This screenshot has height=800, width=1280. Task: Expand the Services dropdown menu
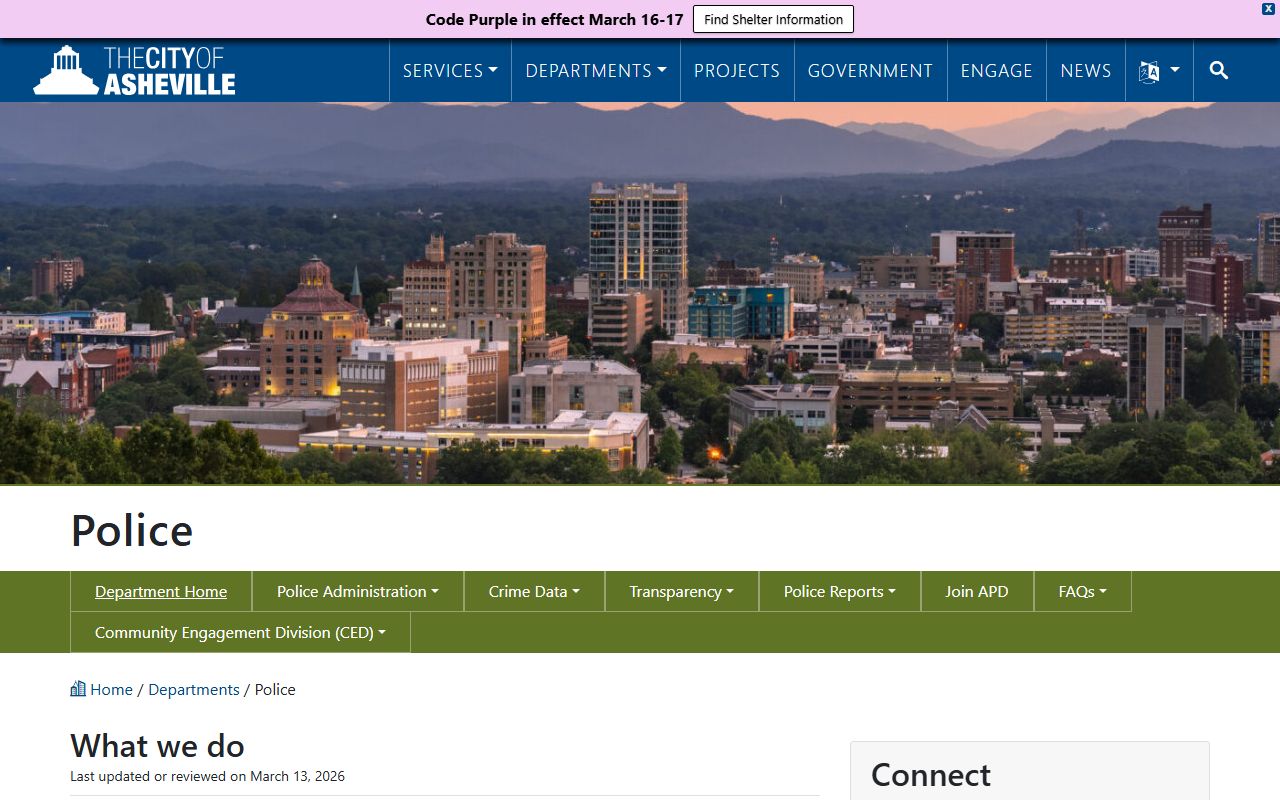click(450, 71)
